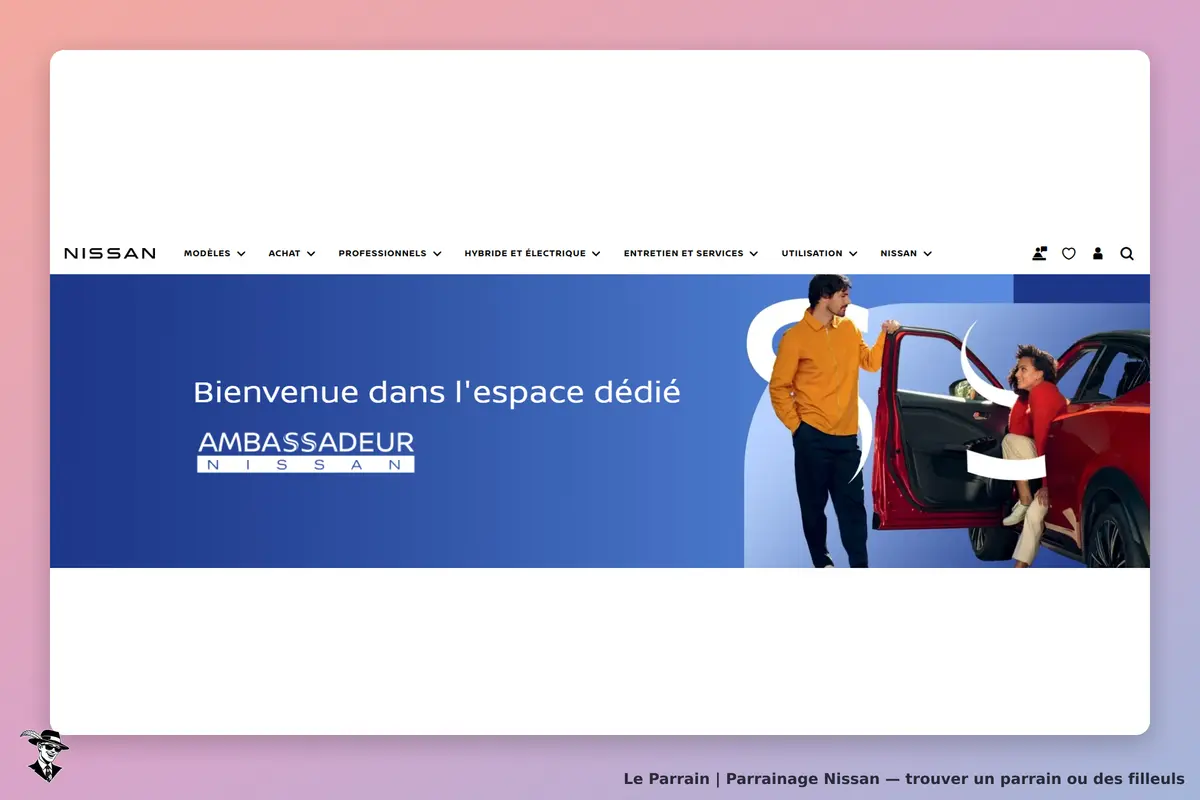
Task: Click the 'Bienvenue dans l'espace dédié' heading
Action: [x=437, y=391]
